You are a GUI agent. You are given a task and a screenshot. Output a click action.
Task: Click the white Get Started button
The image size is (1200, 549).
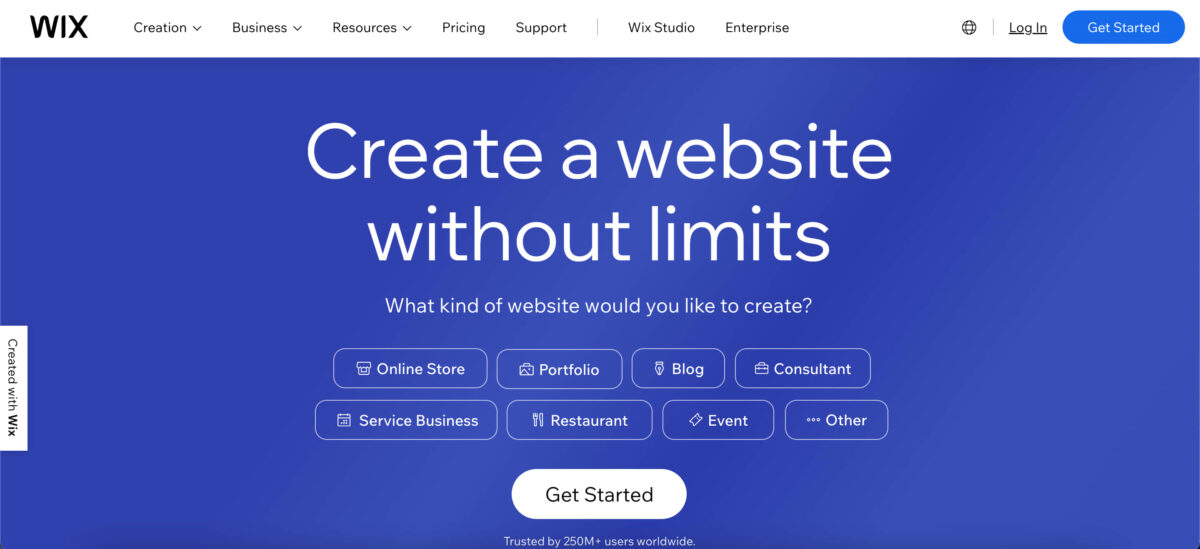[x=599, y=494]
